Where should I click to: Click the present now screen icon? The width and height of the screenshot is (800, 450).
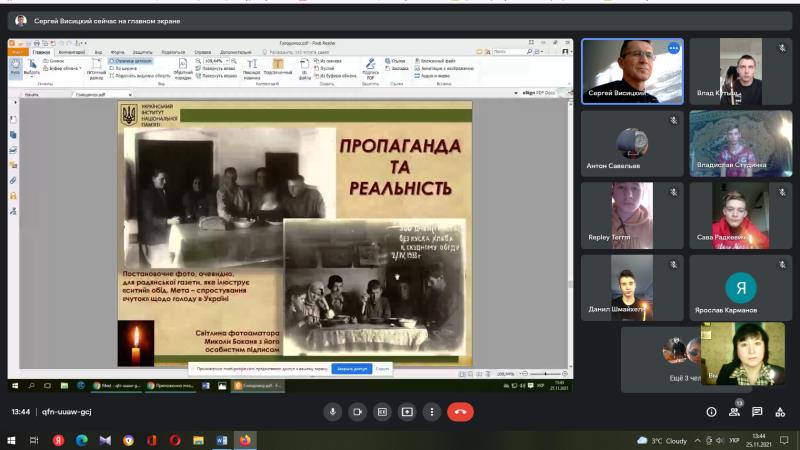coord(407,411)
